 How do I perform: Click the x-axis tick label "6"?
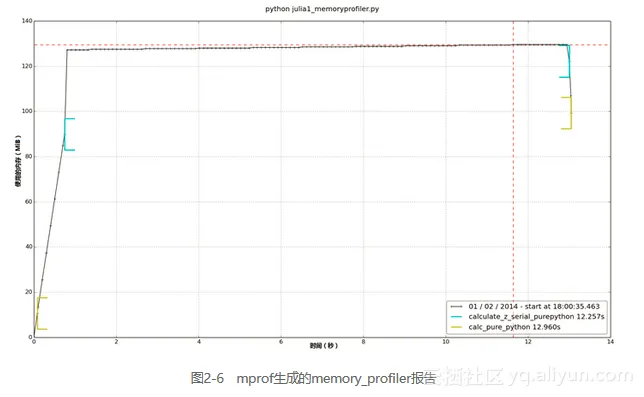281,342
